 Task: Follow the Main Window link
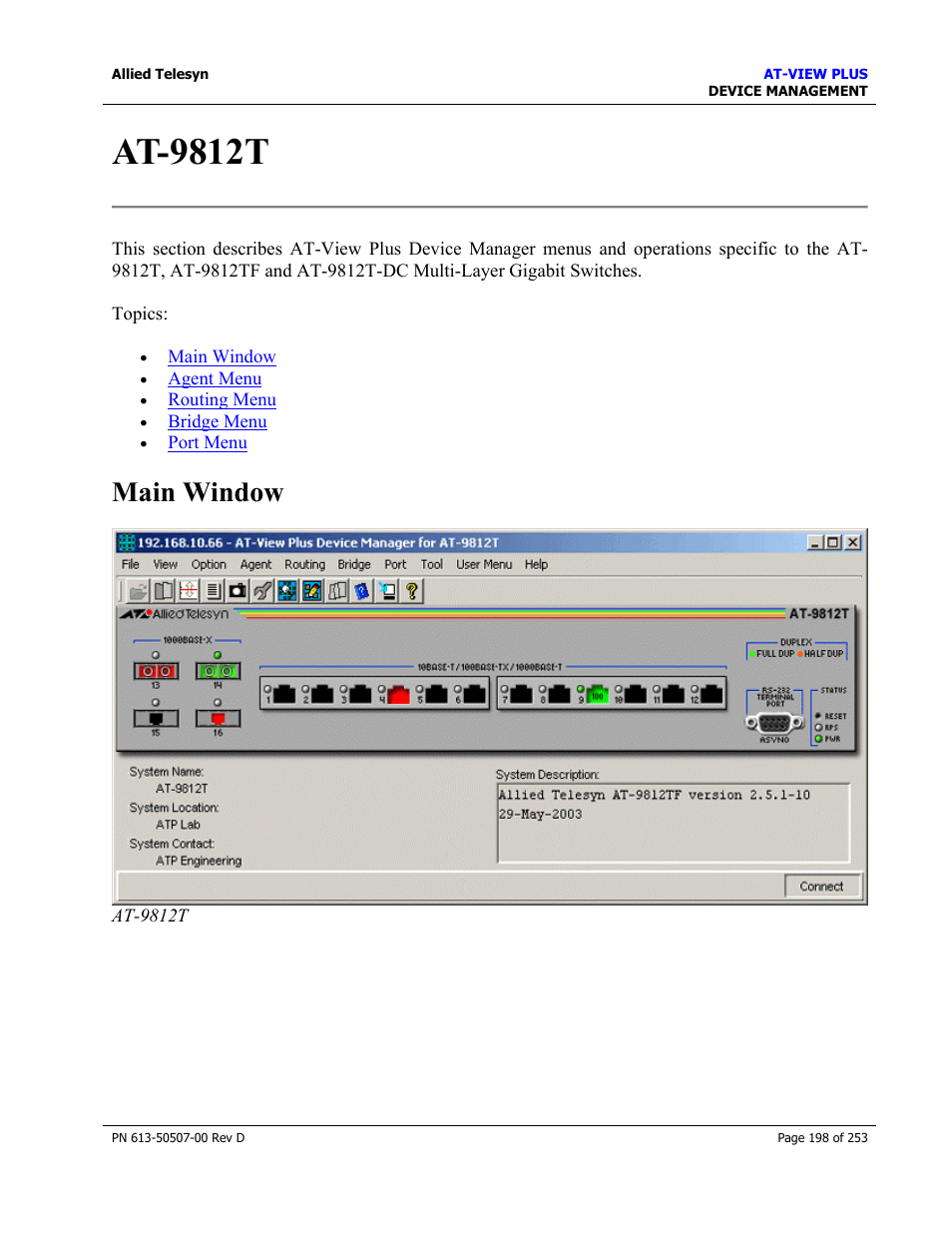pyautogui.click(x=222, y=356)
